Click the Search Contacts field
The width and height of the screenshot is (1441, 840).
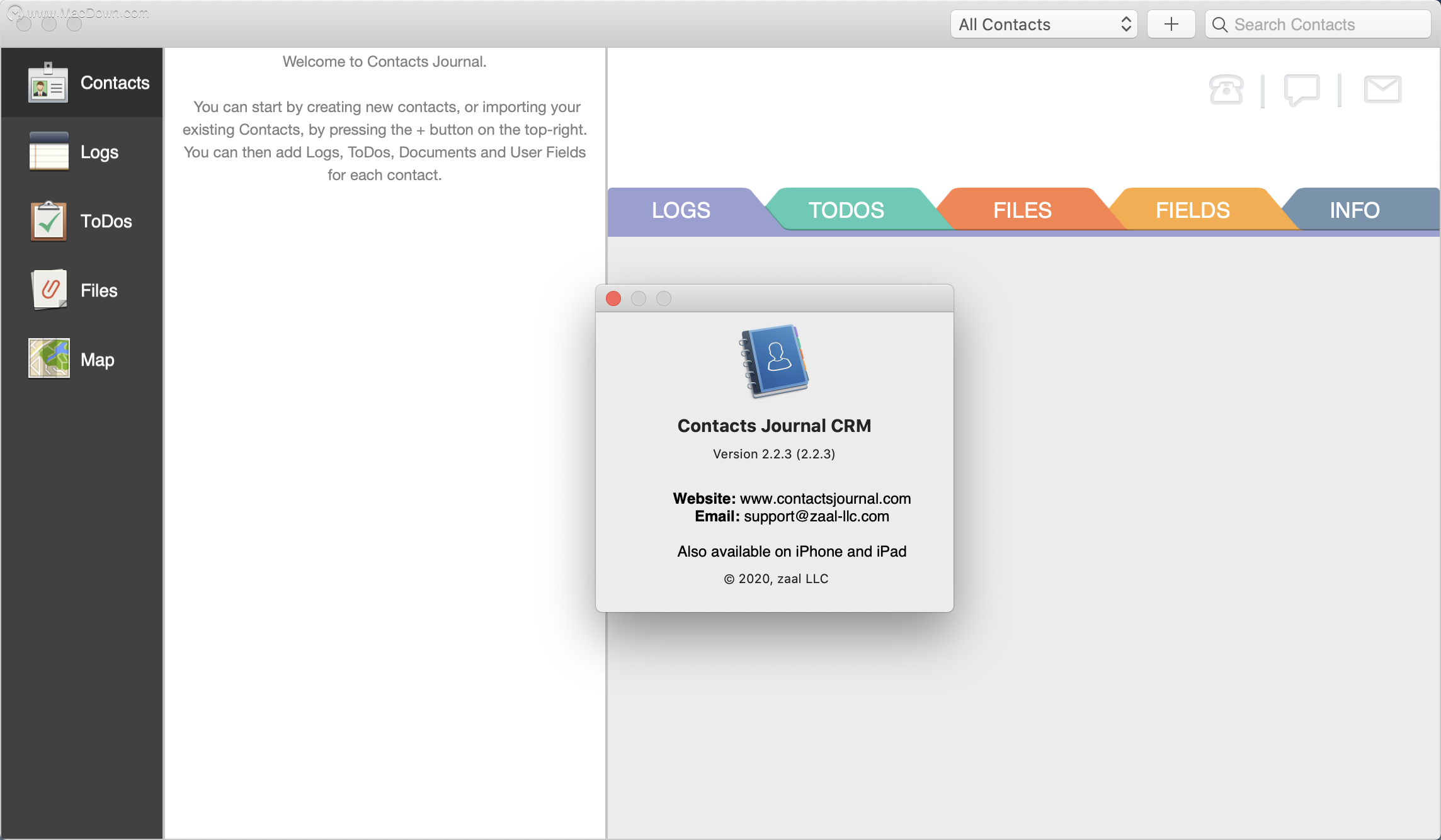(1318, 25)
